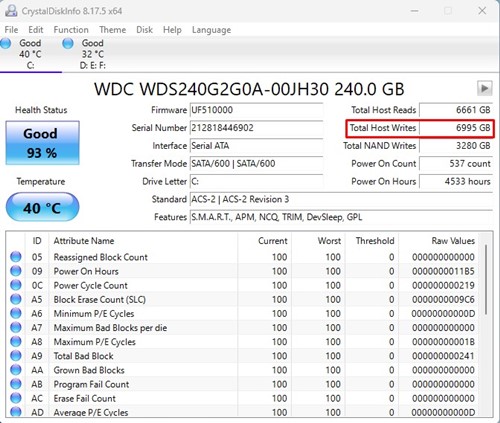Click status circle icon for disk C:
This screenshot has width=500, height=423.
click(x=6, y=43)
